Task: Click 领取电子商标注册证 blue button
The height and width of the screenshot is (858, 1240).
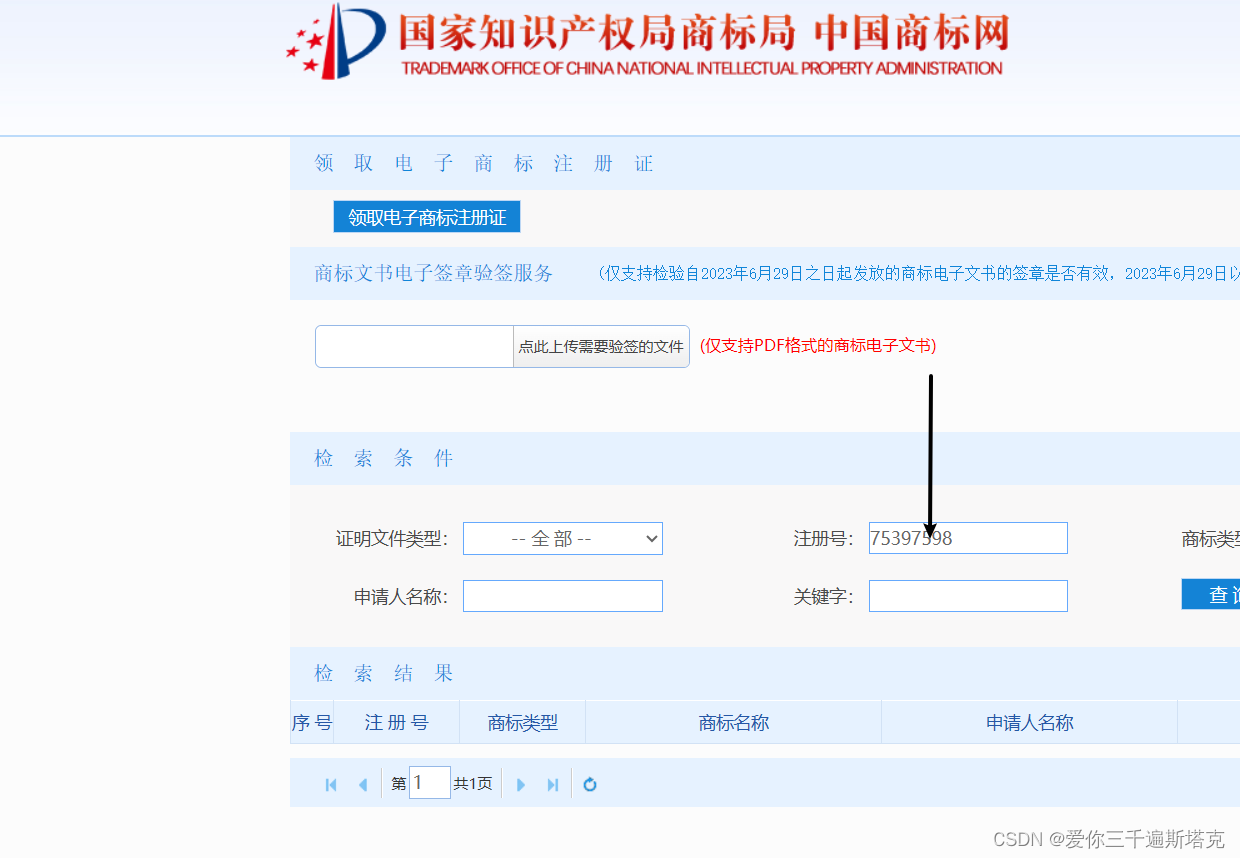Action: click(427, 217)
